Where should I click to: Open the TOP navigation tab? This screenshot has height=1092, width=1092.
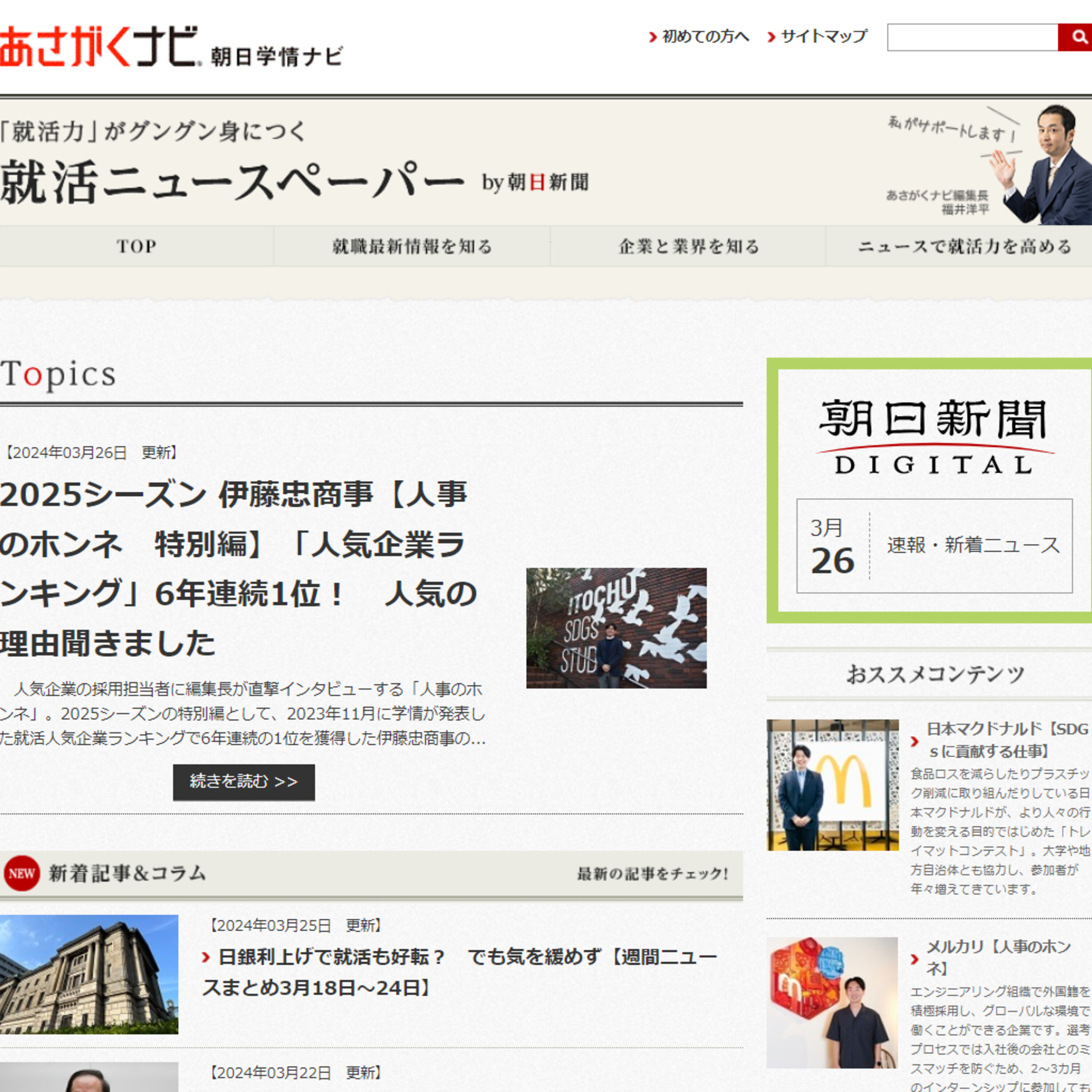click(x=137, y=246)
